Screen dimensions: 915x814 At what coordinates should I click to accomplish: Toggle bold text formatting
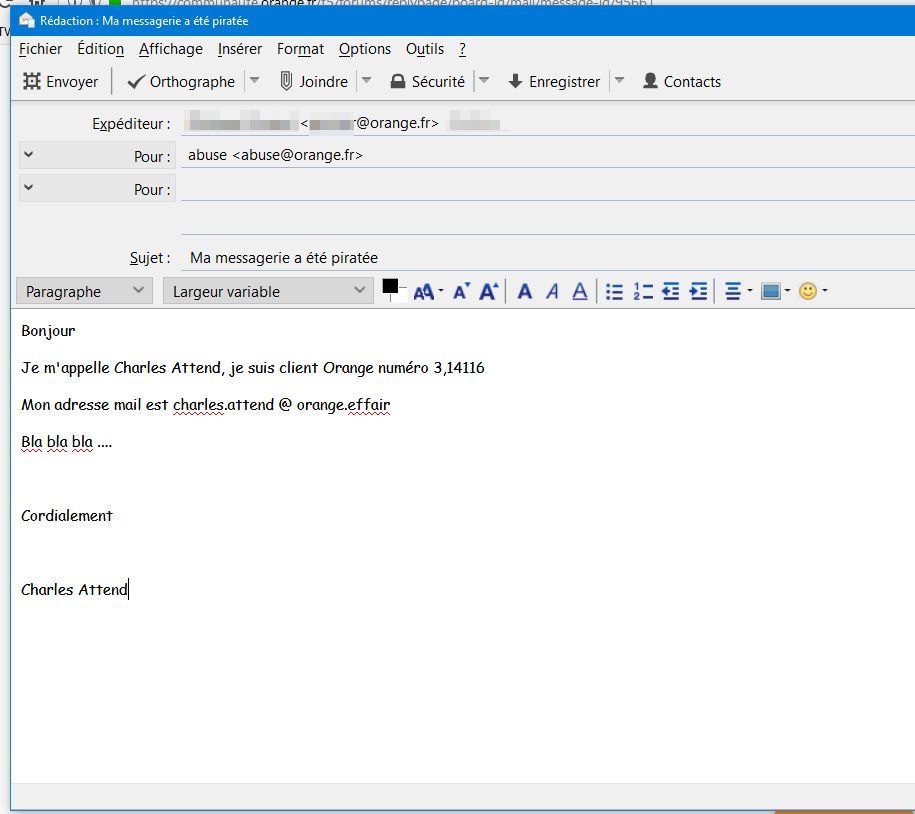coord(524,292)
